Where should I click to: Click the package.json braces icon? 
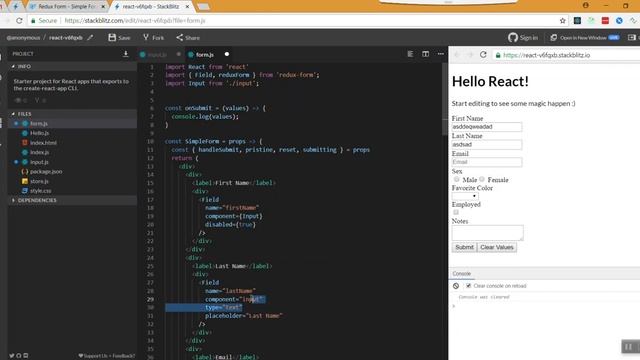[24, 171]
